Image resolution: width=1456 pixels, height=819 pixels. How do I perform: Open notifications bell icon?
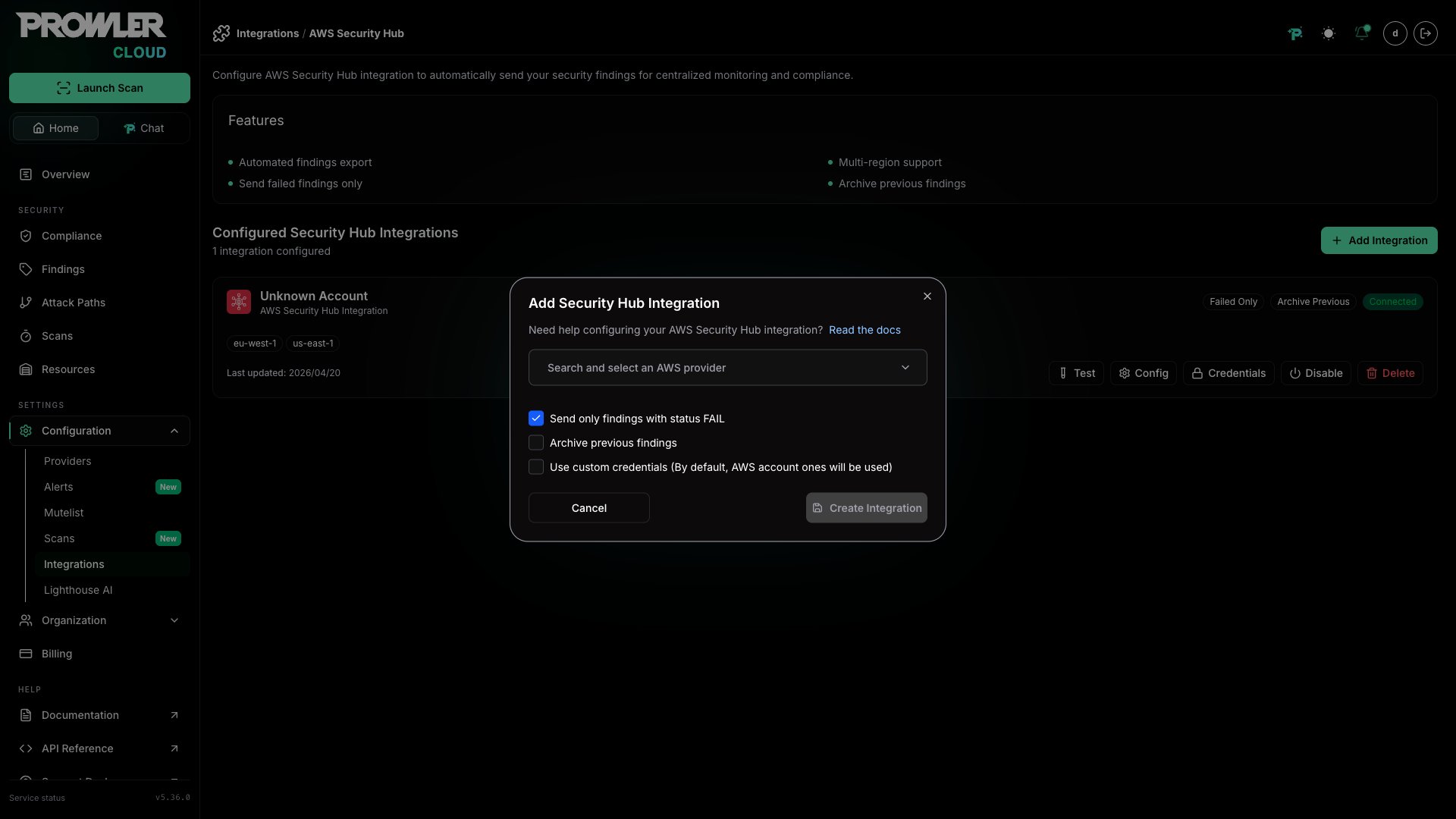(1362, 33)
